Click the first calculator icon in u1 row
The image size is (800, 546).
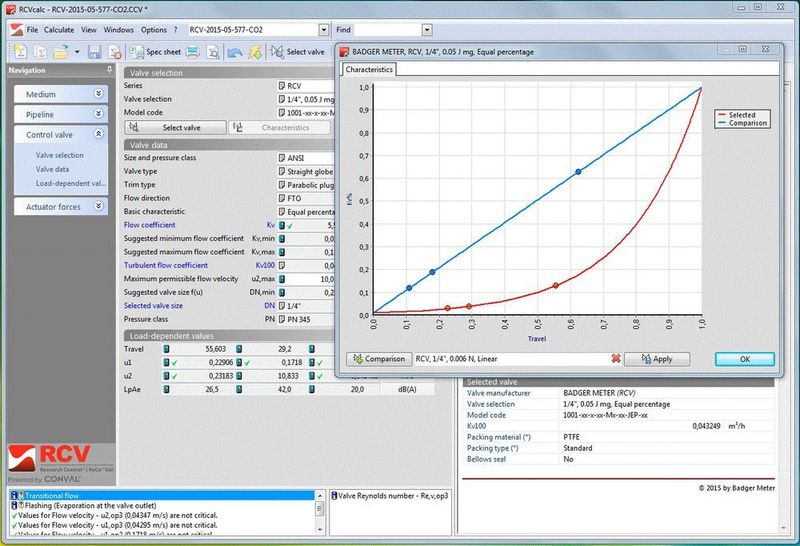[166, 362]
